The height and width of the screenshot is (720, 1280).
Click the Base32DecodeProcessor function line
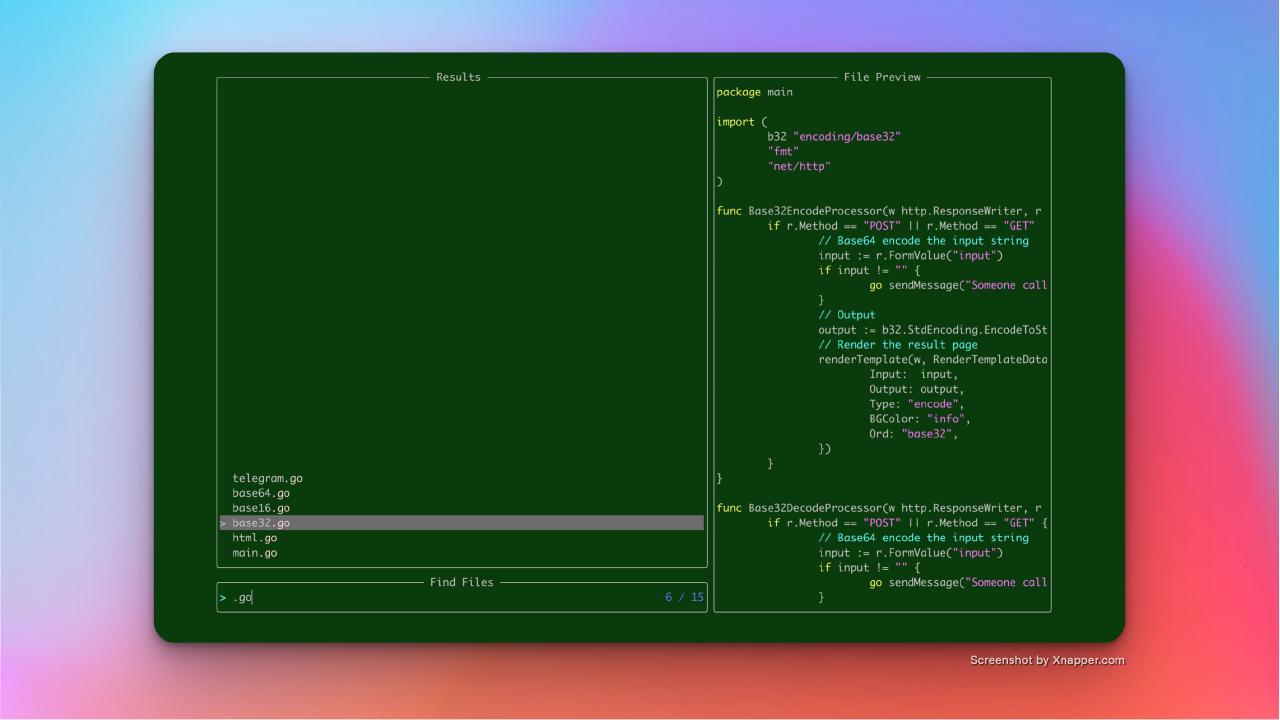879,508
